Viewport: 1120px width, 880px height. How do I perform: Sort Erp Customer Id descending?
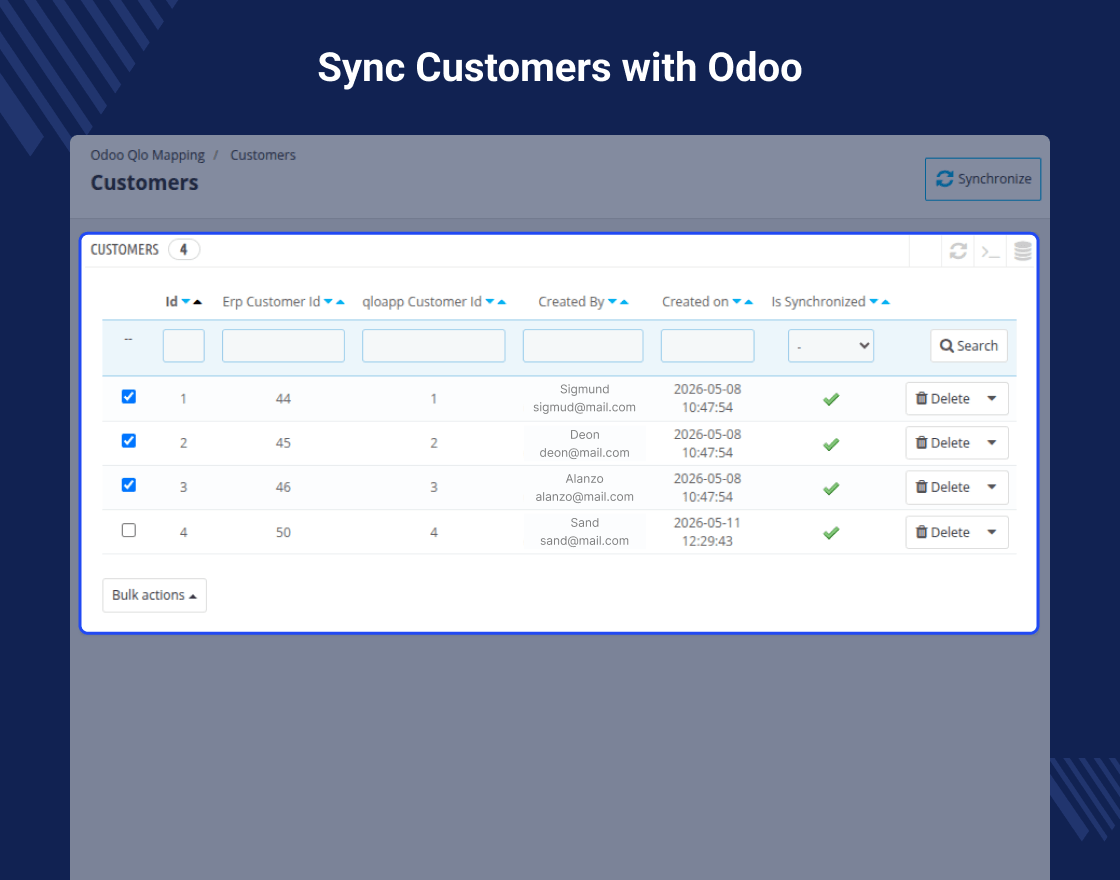(329, 302)
